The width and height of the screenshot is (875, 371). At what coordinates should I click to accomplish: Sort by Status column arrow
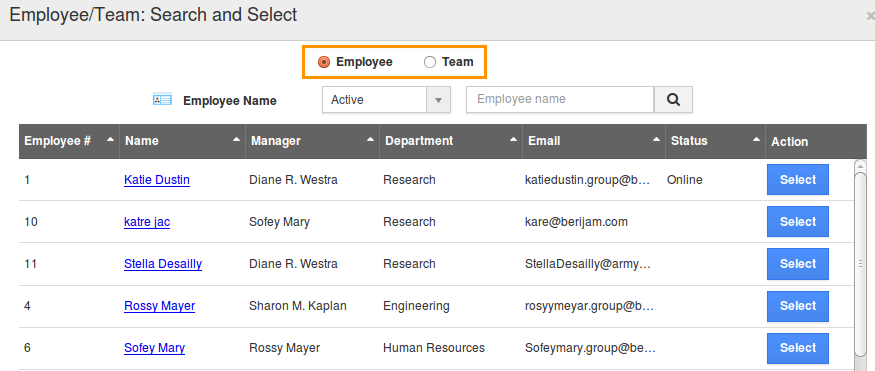click(x=756, y=139)
